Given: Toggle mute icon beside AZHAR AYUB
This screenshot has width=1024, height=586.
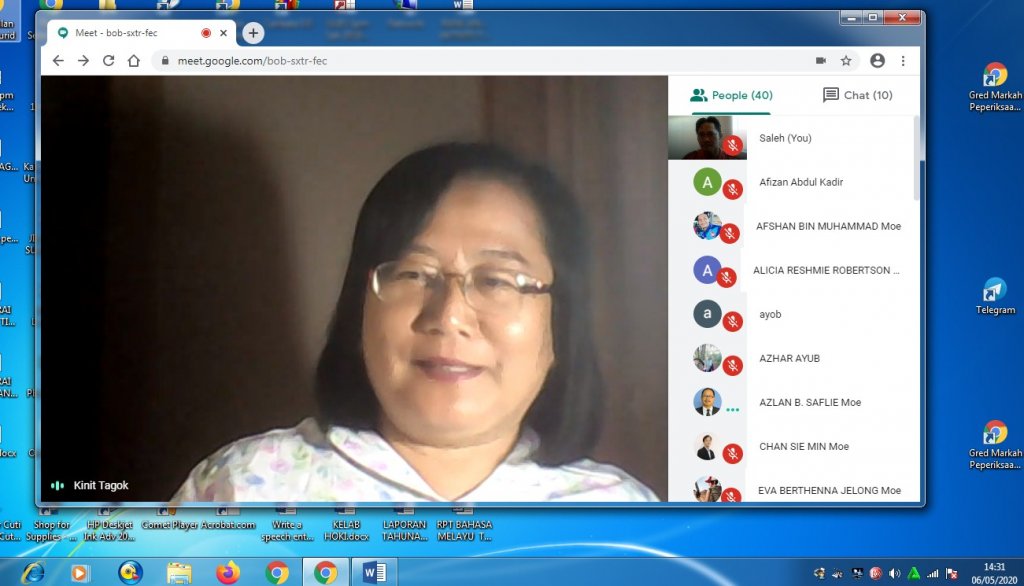Looking at the screenshot, I should click(x=733, y=365).
